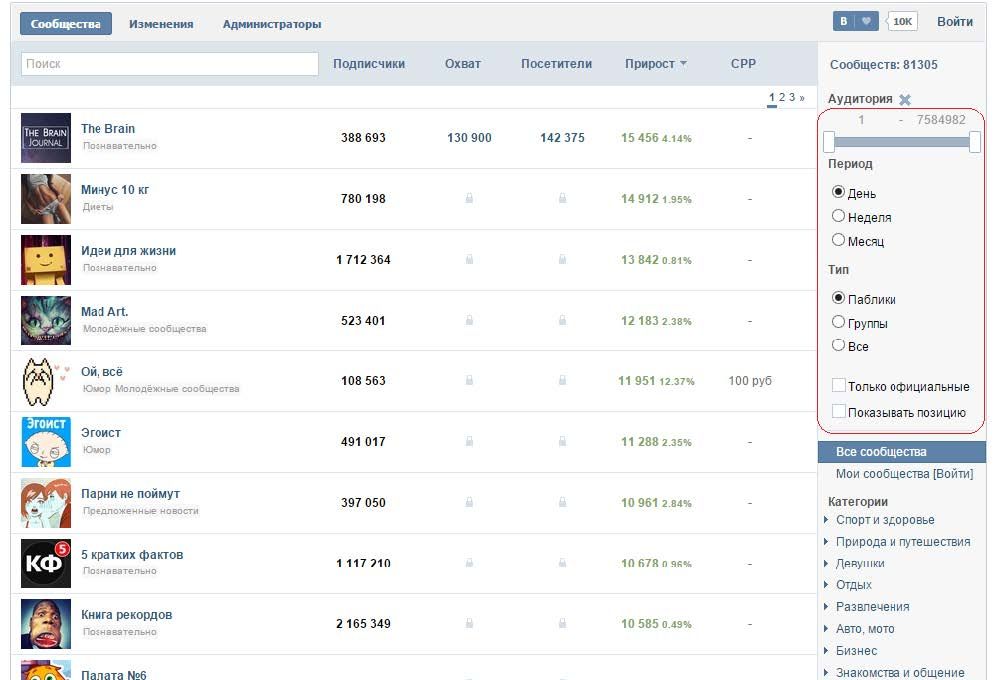Click the Посетители lock icon for Книга рекордов
The width and height of the screenshot is (994, 680).
pyautogui.click(x=562, y=624)
